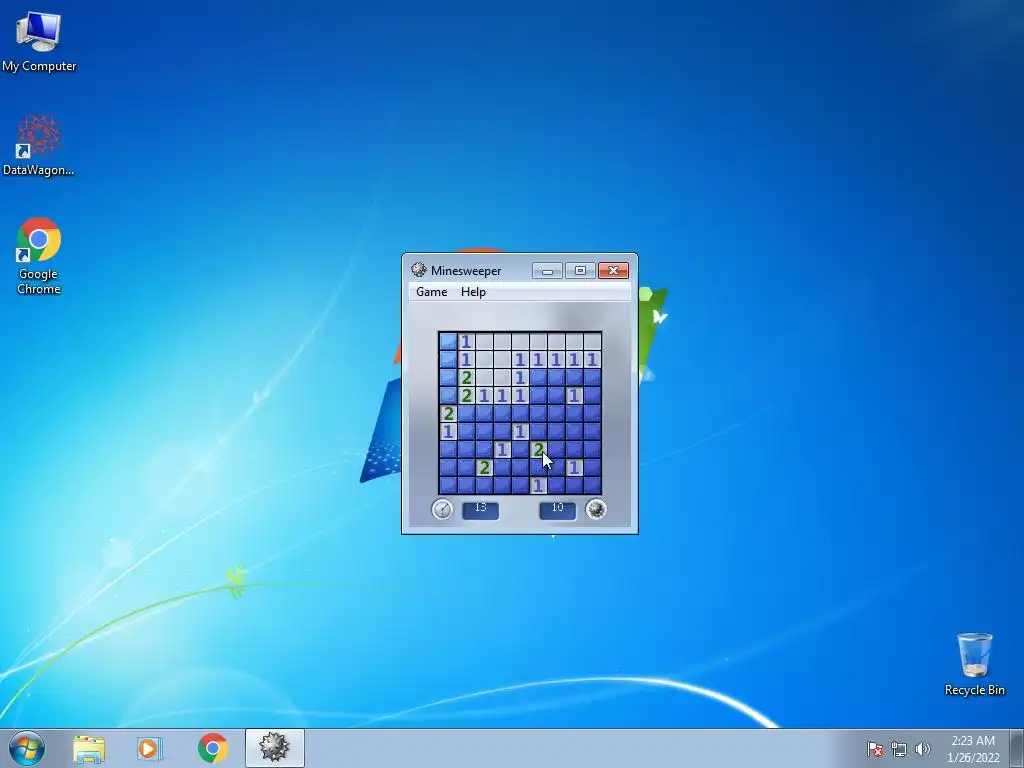Click the mine icon beside the mine counter
The image size is (1024, 768).
click(x=596, y=509)
